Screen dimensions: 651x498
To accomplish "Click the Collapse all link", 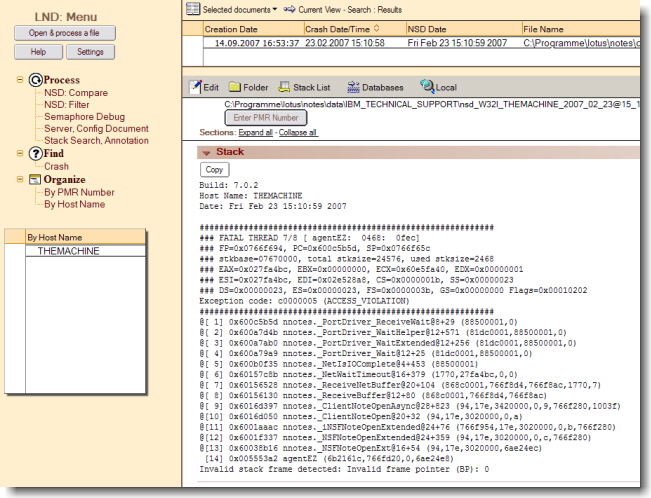I will (x=298, y=132).
